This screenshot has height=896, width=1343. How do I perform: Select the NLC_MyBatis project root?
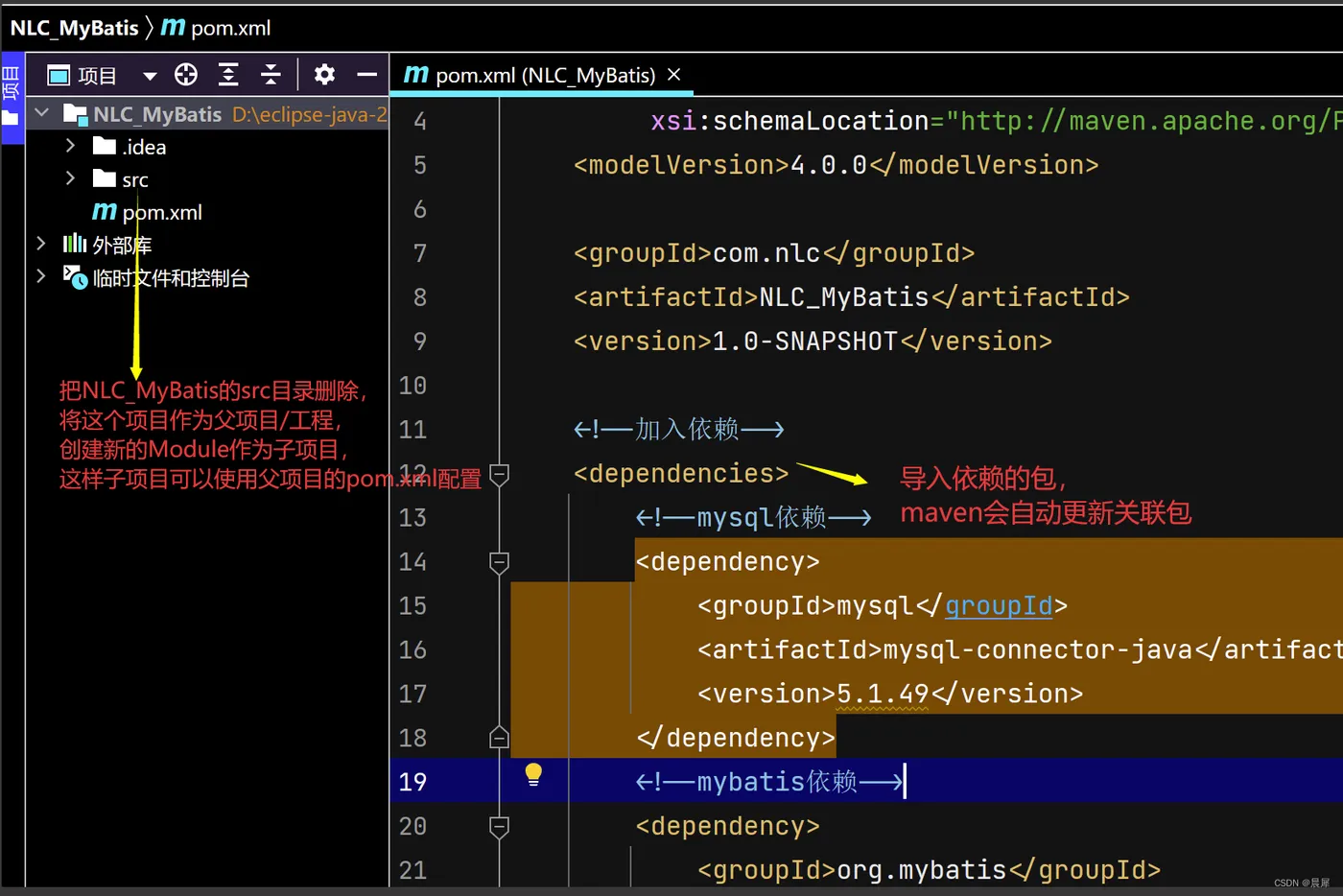[x=157, y=114]
